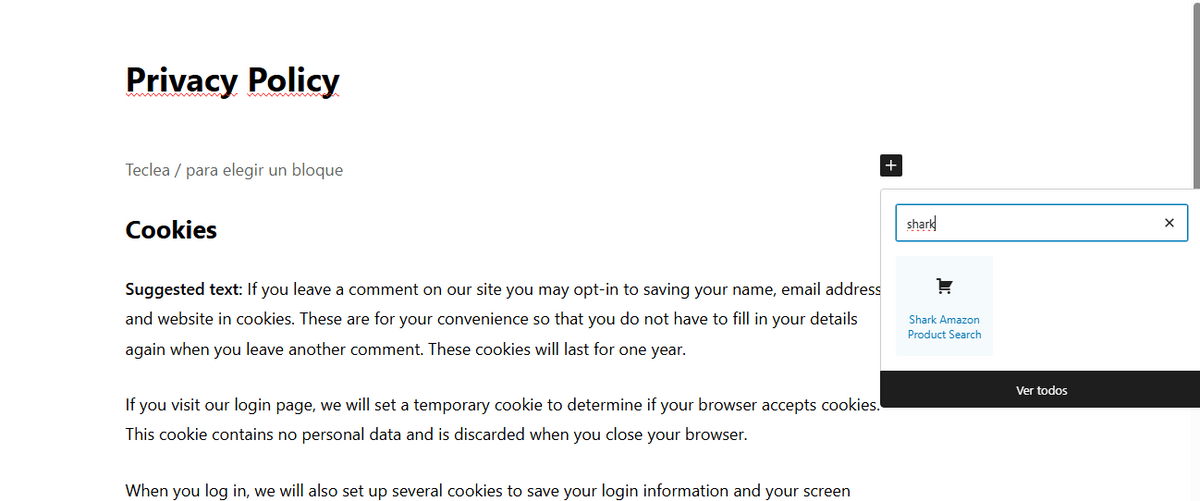Insert the Shark Amazon Product Search block
This screenshot has width=1200, height=501.
944,306
